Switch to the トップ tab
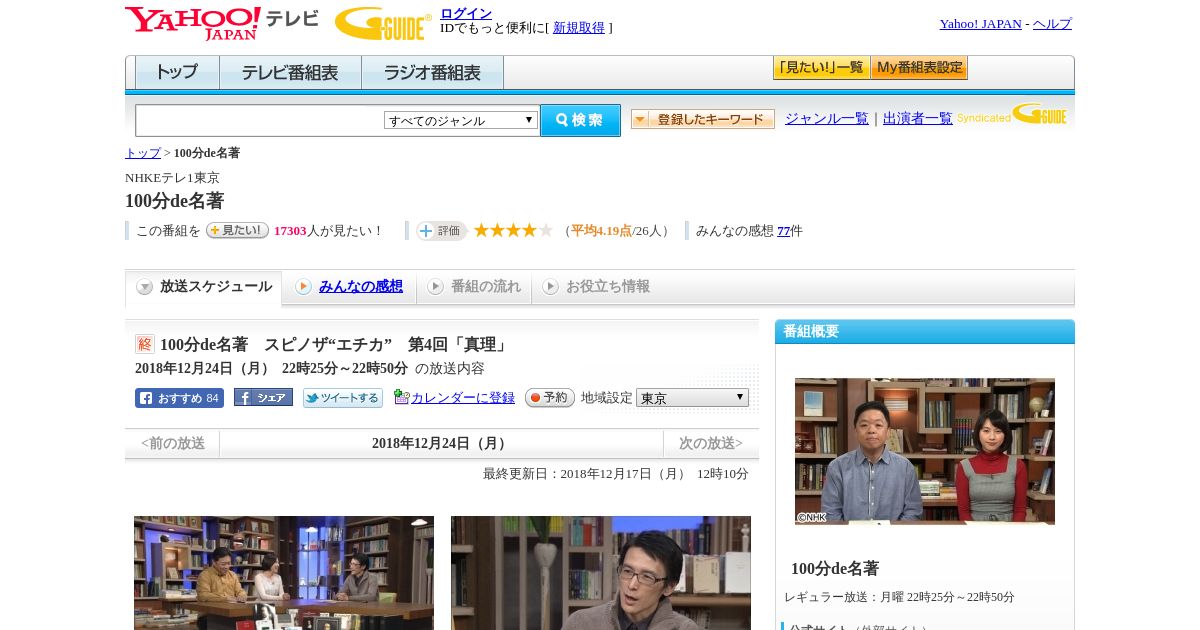 [177, 73]
